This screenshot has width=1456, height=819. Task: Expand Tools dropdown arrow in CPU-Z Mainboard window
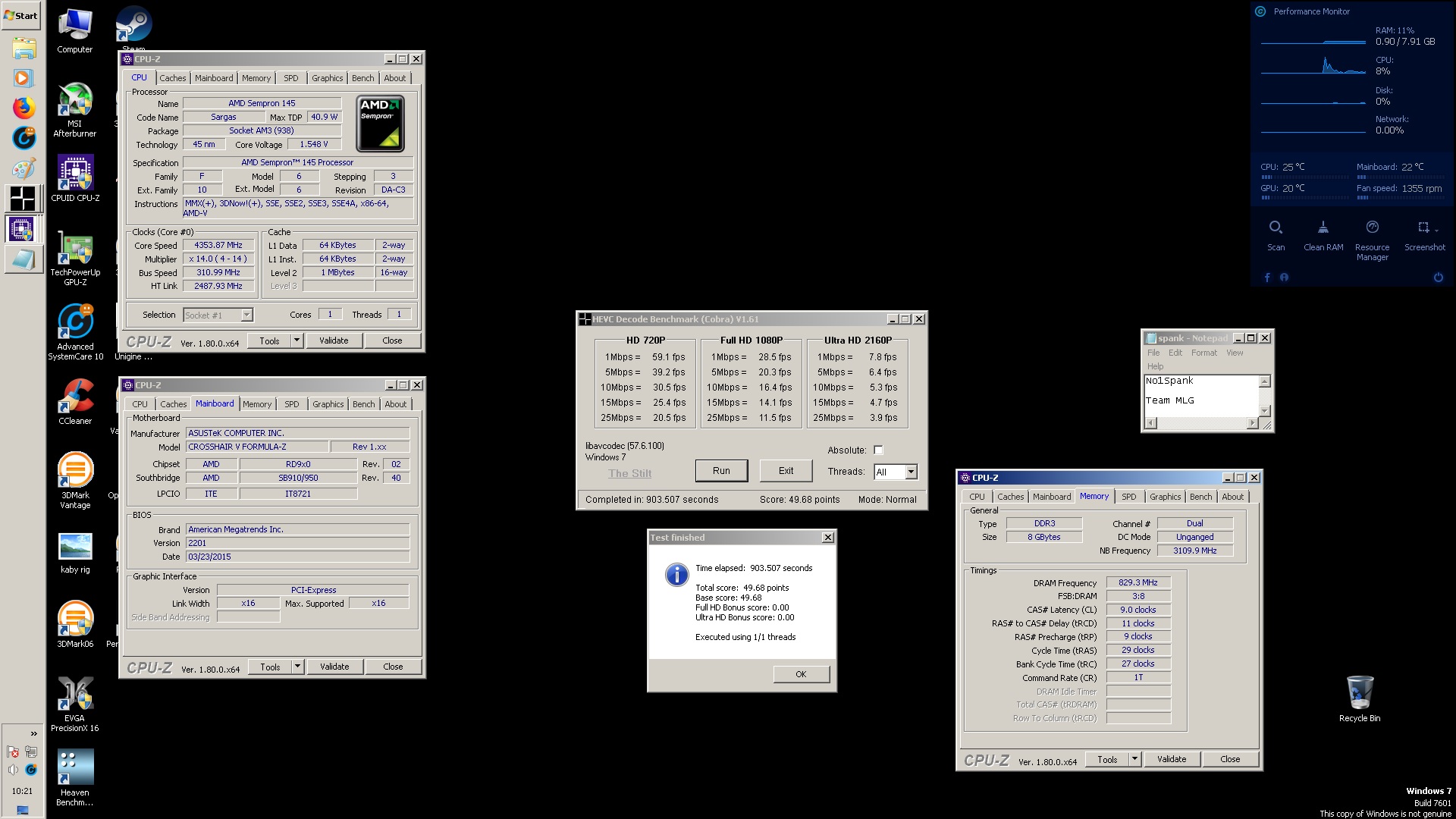[x=298, y=667]
